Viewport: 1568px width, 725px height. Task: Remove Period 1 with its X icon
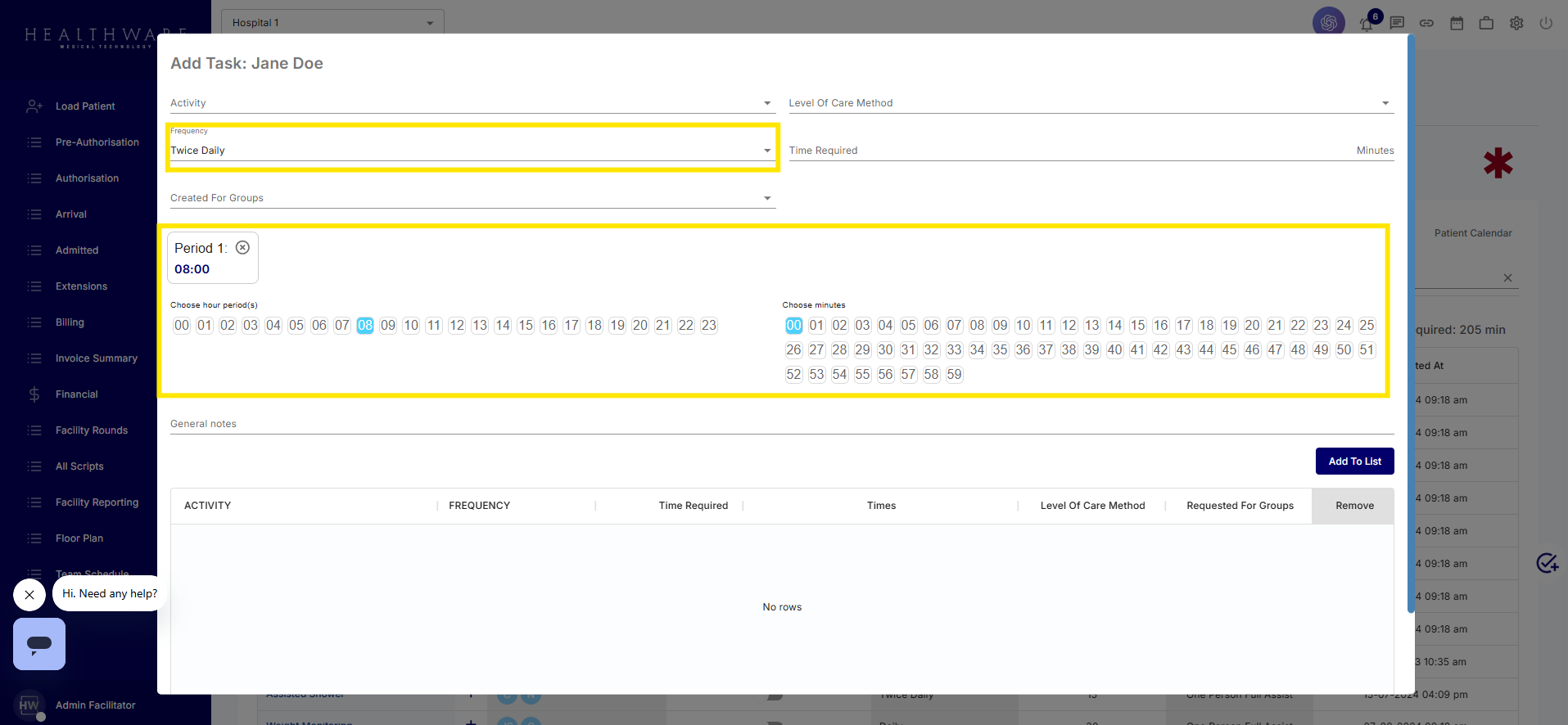click(242, 248)
